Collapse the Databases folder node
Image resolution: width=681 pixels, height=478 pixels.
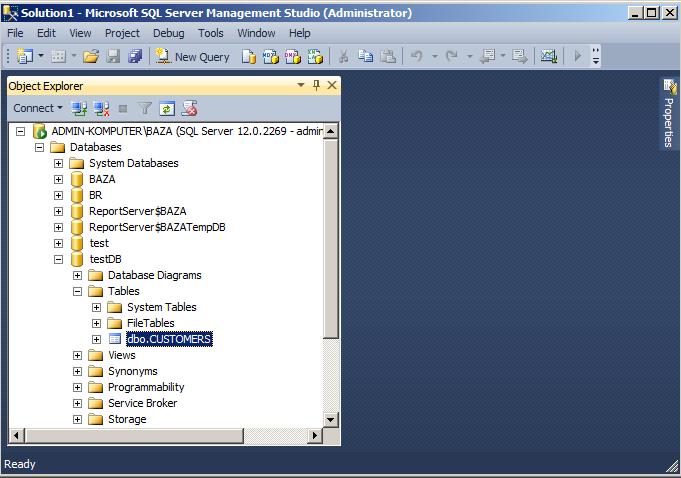[40, 147]
